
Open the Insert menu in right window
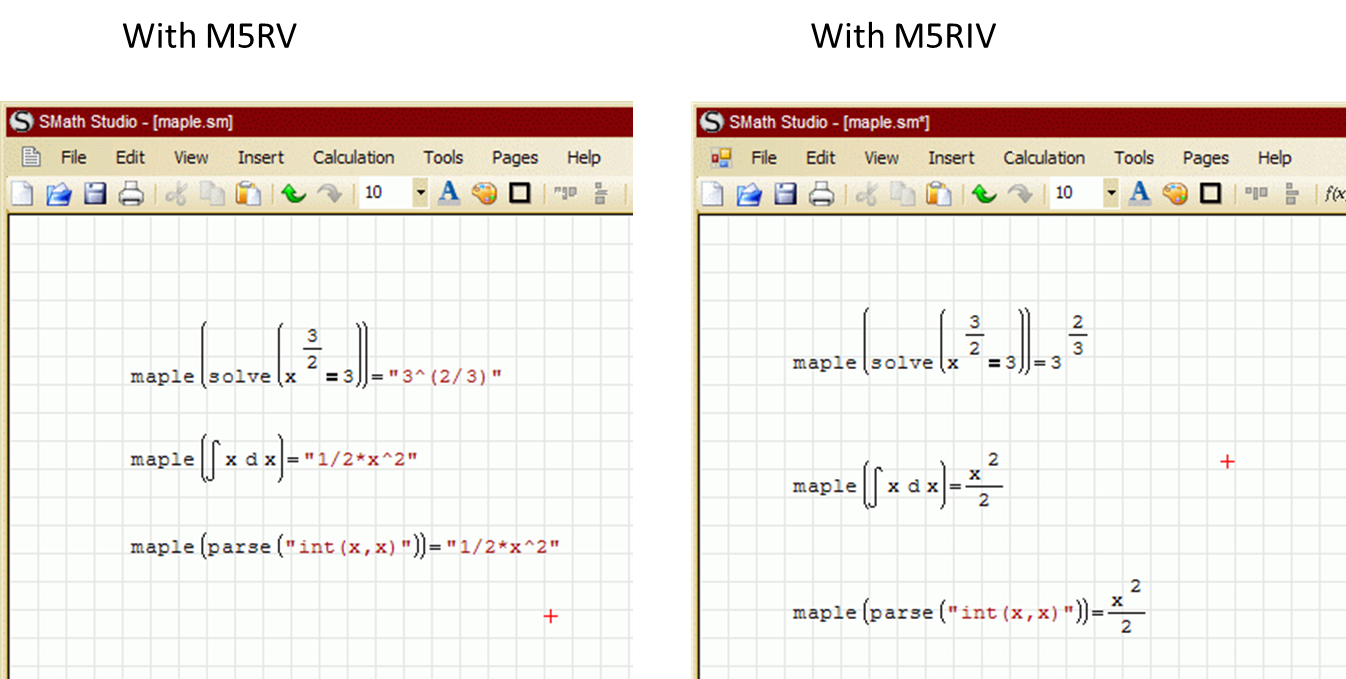coord(951,157)
